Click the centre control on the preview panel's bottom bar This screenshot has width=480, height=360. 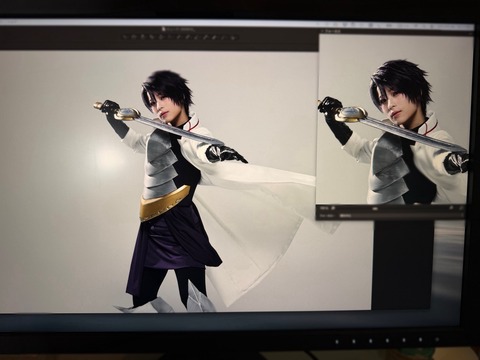click(x=375, y=209)
